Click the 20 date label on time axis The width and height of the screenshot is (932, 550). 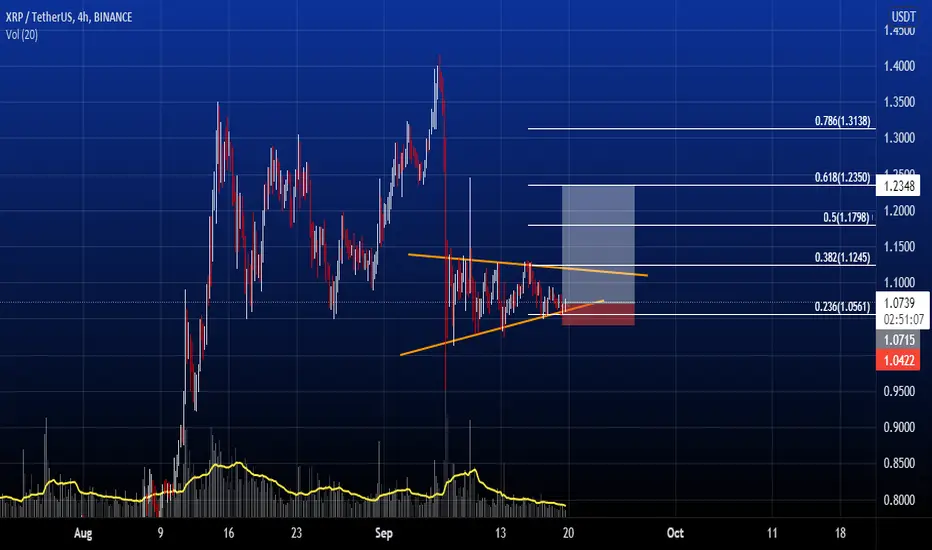(568, 533)
